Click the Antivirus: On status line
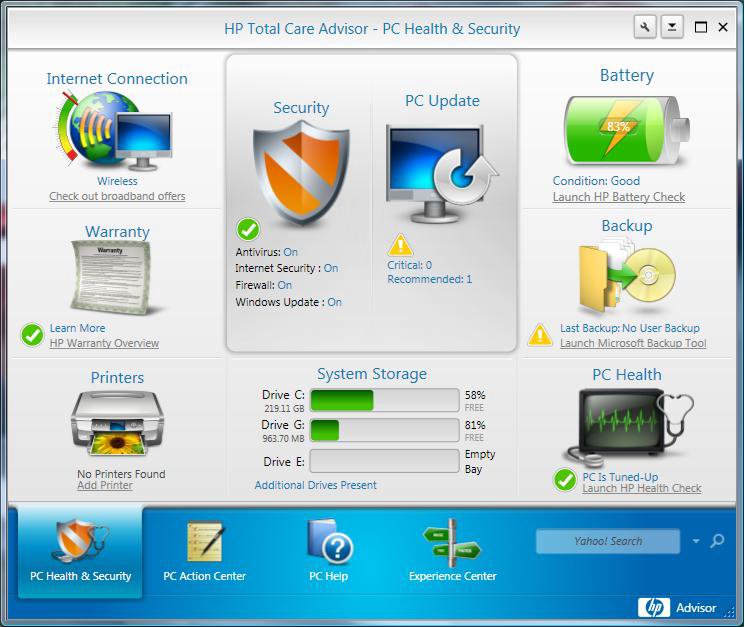The width and height of the screenshot is (745, 627). 267,252
